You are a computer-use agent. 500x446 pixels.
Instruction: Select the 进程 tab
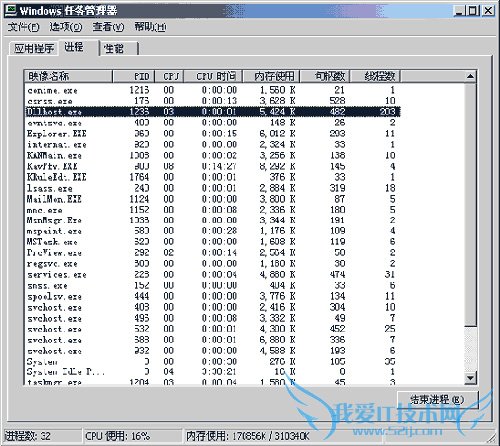pyautogui.click(x=79, y=47)
